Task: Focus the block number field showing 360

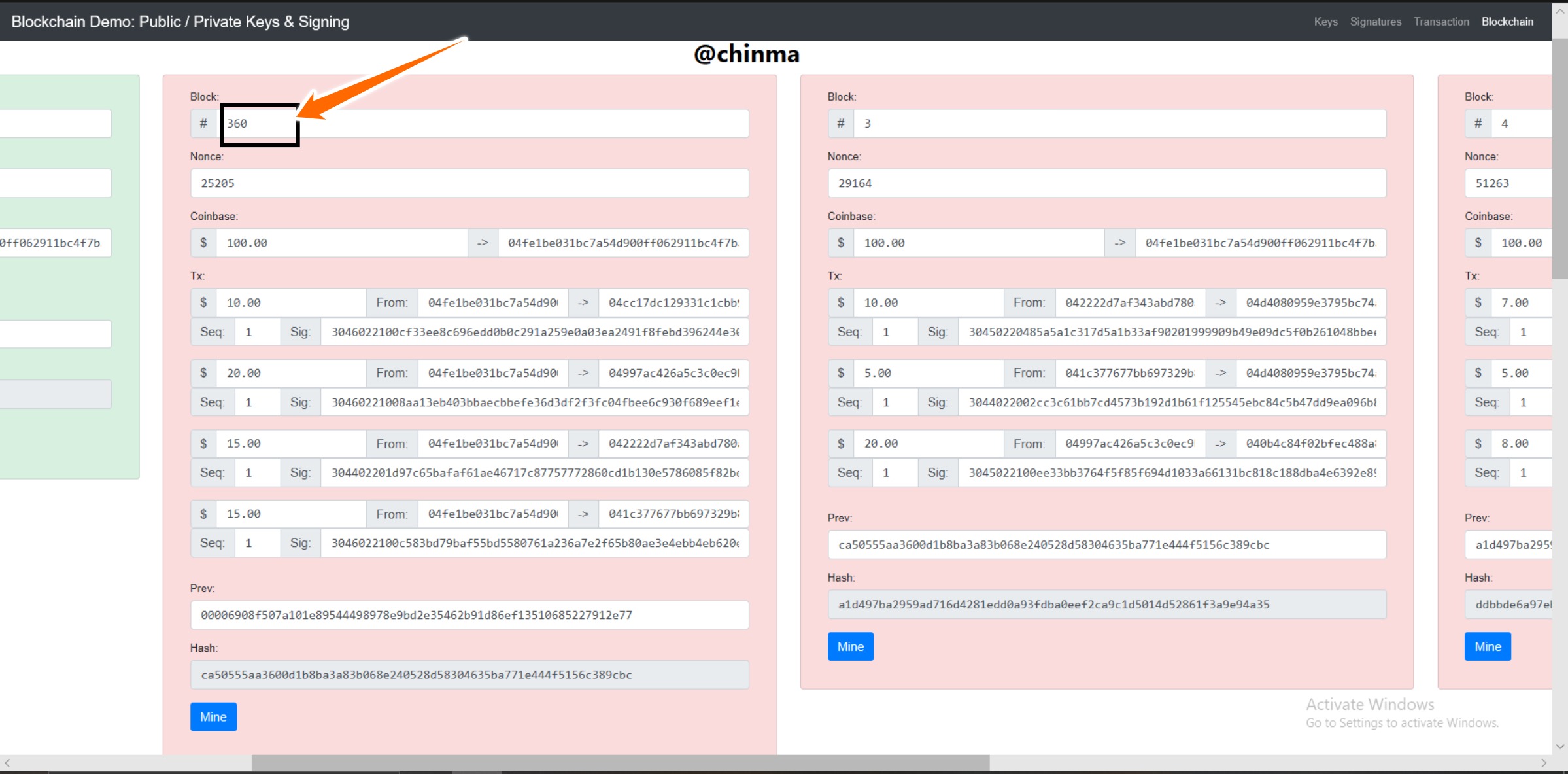Action: (483, 123)
